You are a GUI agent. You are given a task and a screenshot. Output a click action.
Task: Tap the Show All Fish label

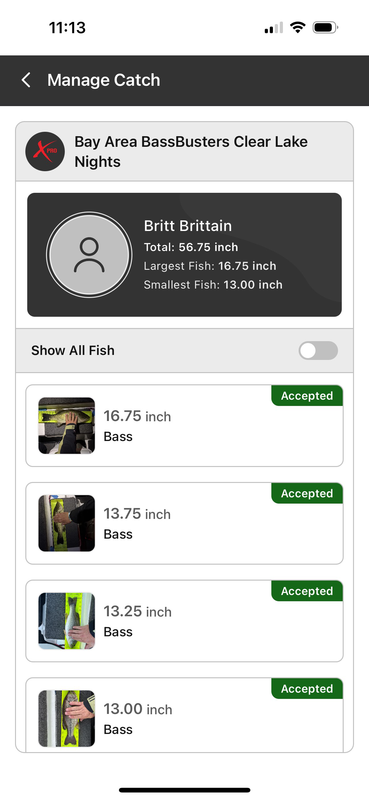73,351
